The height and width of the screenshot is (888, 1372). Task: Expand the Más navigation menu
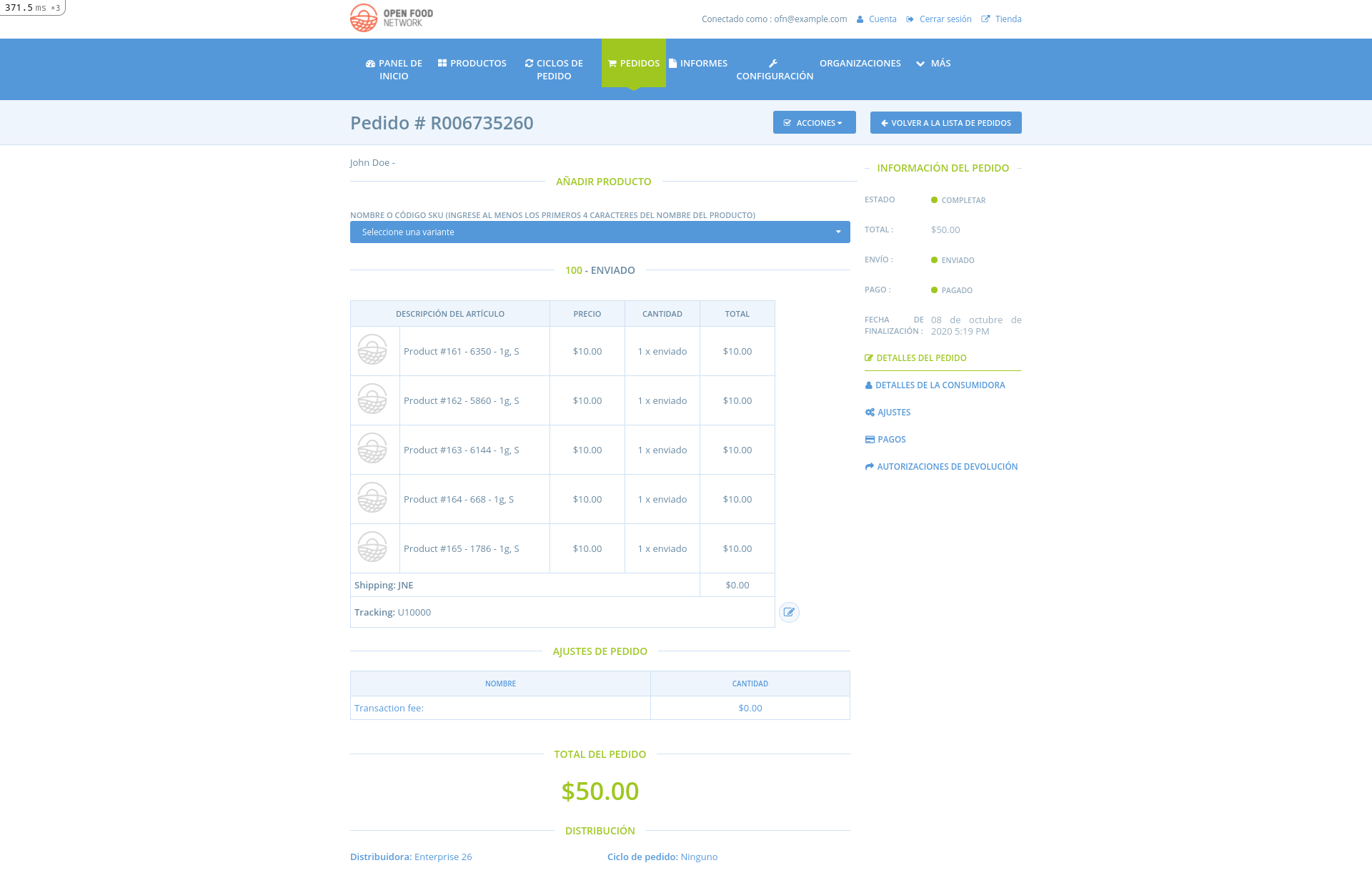click(933, 63)
